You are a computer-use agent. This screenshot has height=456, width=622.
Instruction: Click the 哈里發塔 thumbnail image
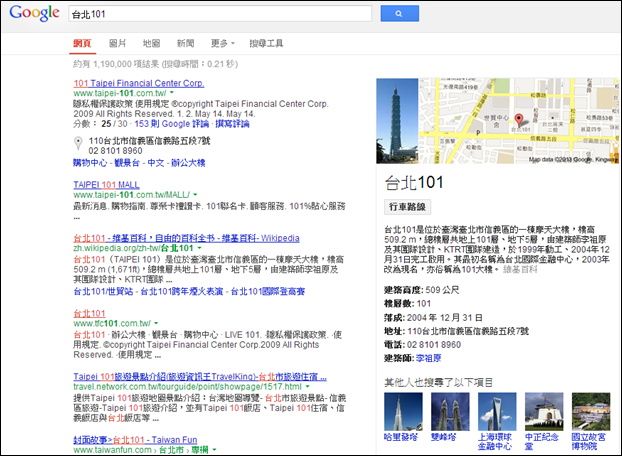(403, 412)
